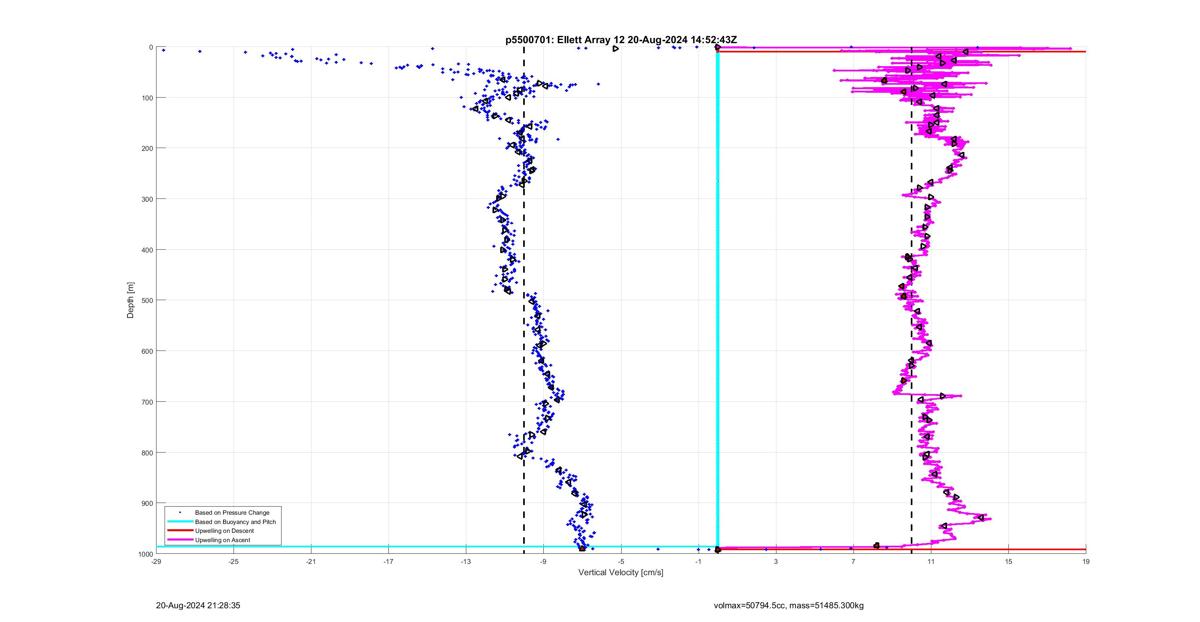Click the depth tick label '700'
Viewport: 1200px width, 622px height.
tap(146, 402)
